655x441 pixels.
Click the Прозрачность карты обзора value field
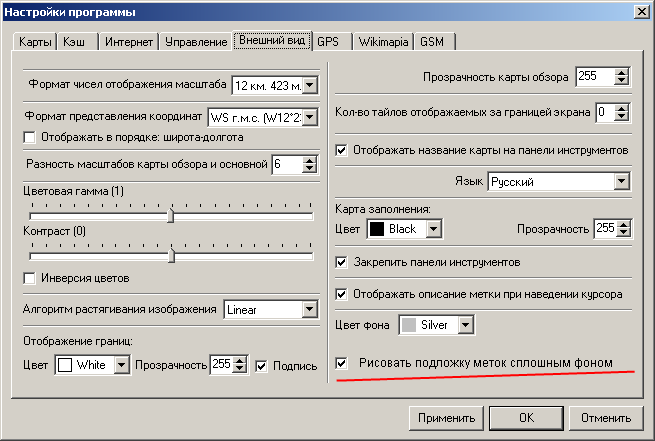pos(592,77)
